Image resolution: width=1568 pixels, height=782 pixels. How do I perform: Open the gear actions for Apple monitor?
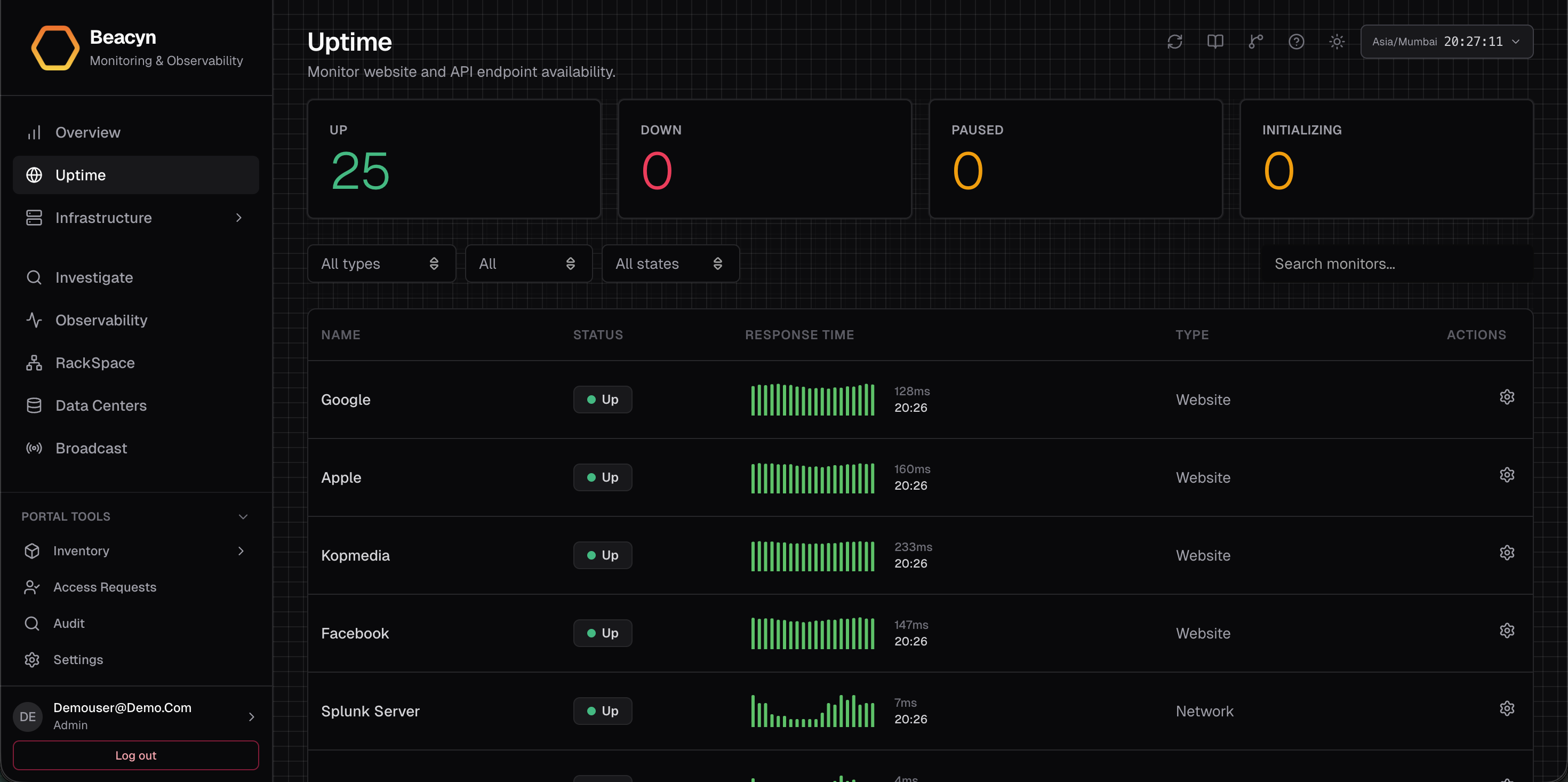coord(1507,475)
